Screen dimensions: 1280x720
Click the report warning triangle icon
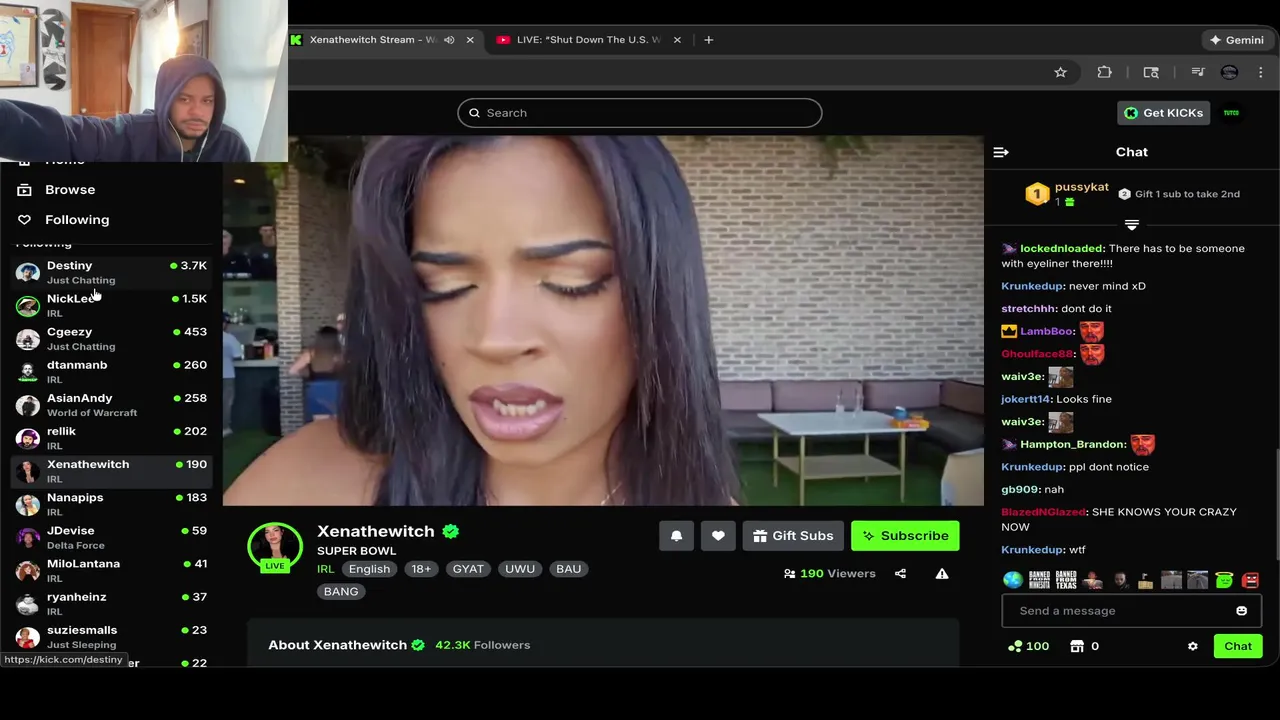coord(942,574)
